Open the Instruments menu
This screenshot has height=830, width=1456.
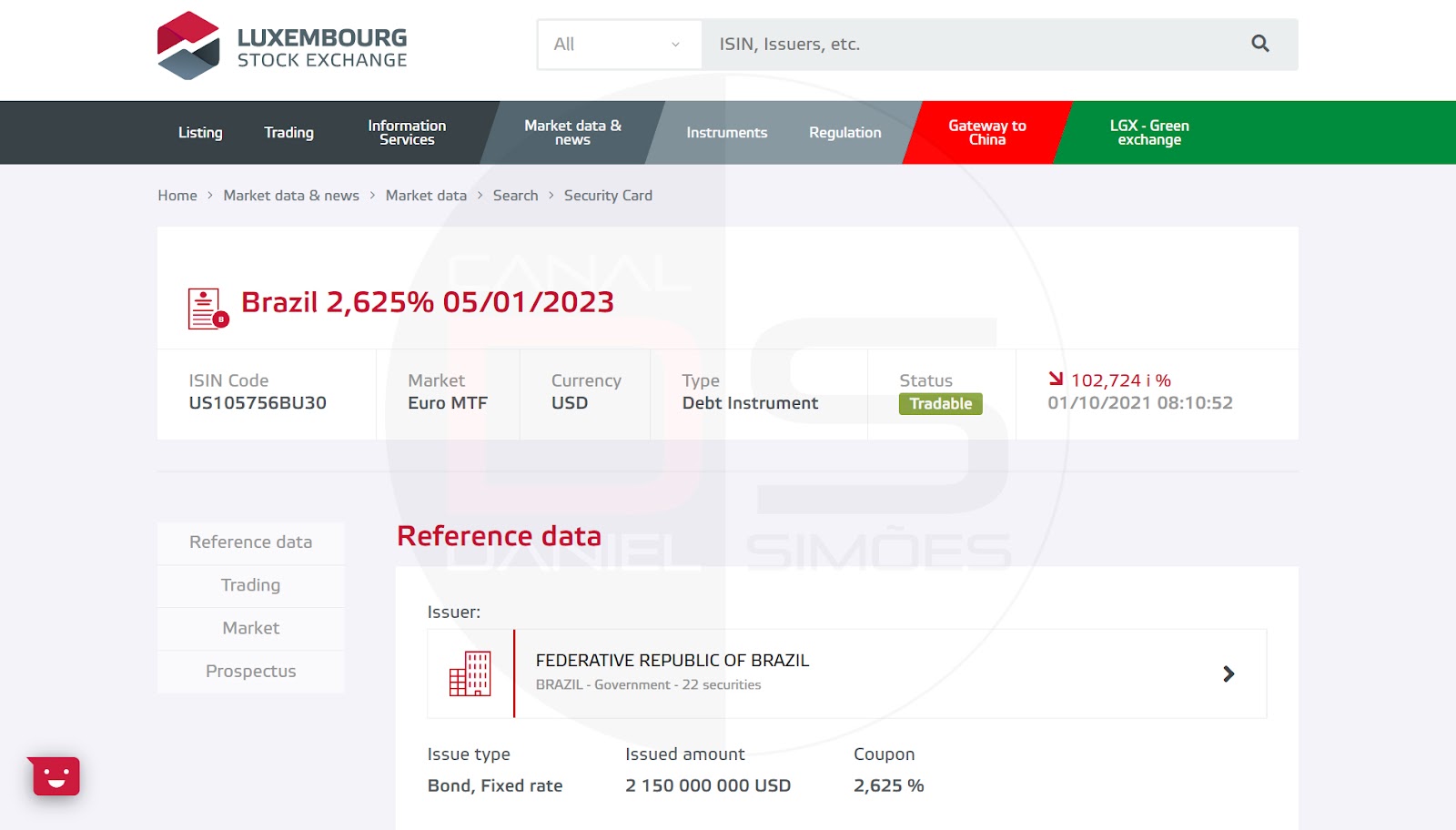tap(727, 133)
